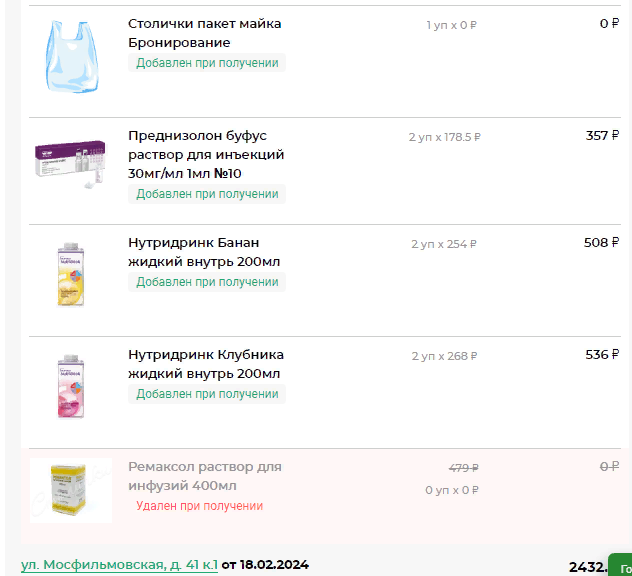Click the plastic bag product image
Viewport: 632px width, 576px height.
tap(69, 59)
